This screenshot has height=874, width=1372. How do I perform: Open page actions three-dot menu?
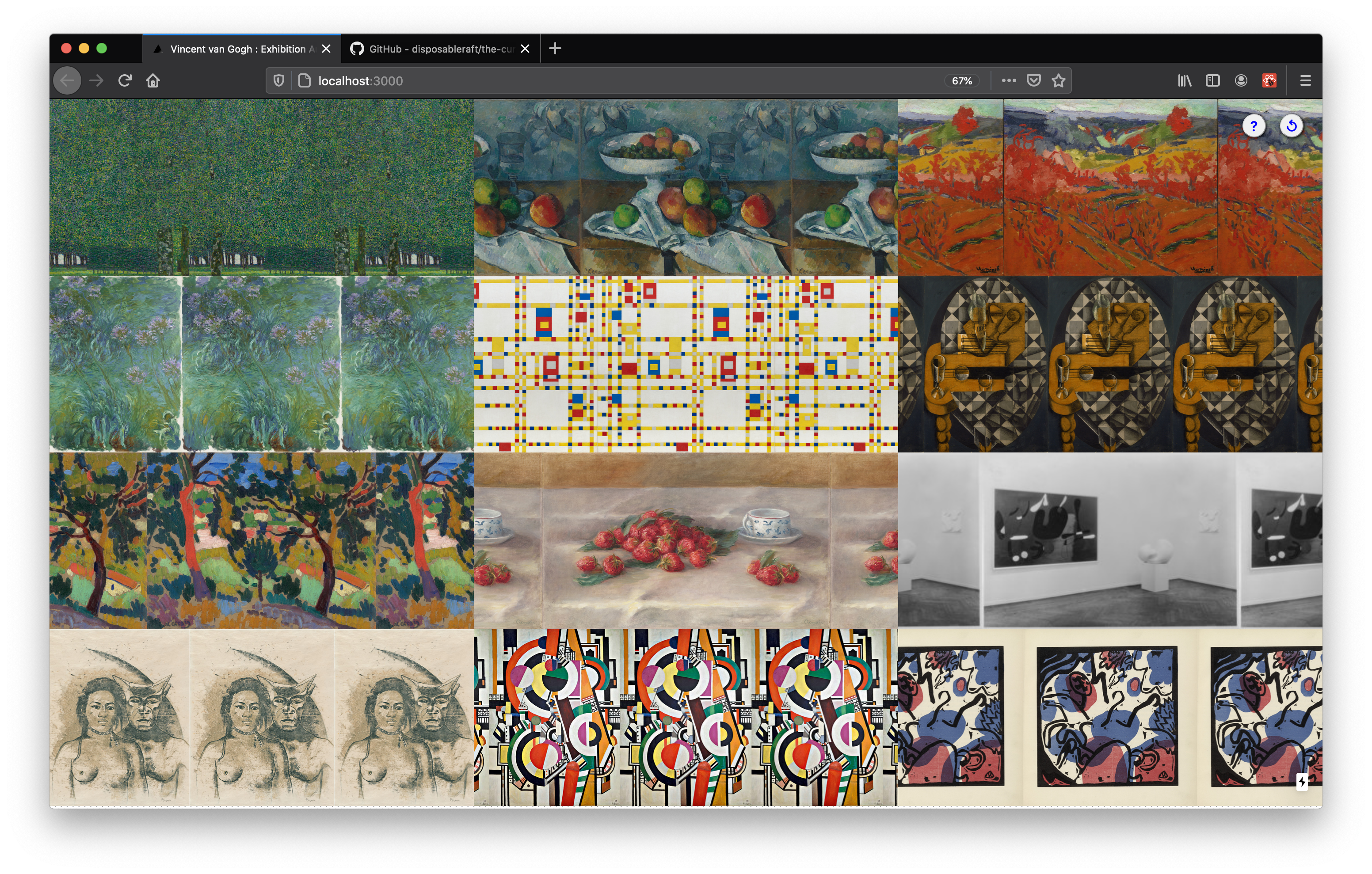coord(1009,81)
